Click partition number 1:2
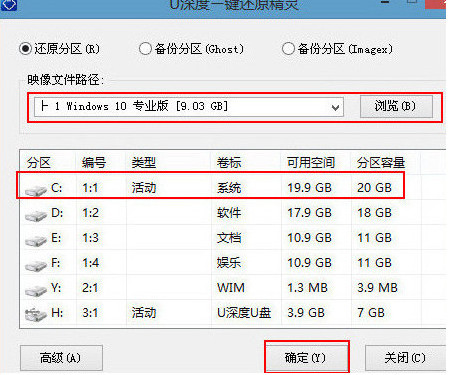The image size is (449, 375). 90,213
